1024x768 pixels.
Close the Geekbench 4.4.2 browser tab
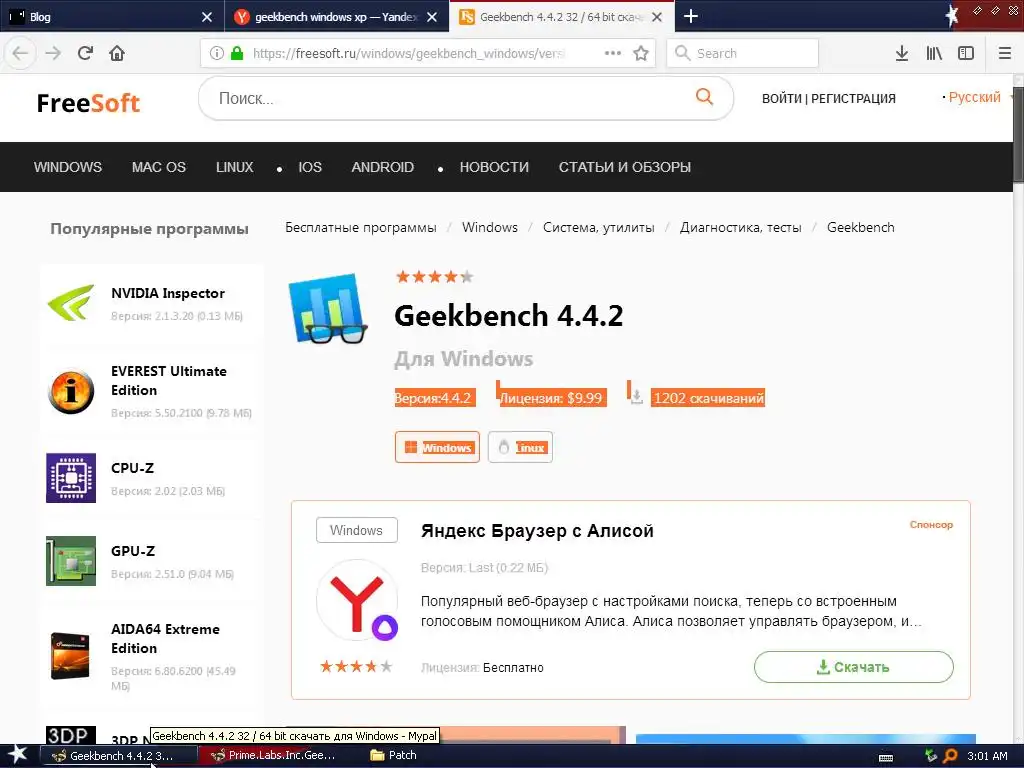click(658, 17)
